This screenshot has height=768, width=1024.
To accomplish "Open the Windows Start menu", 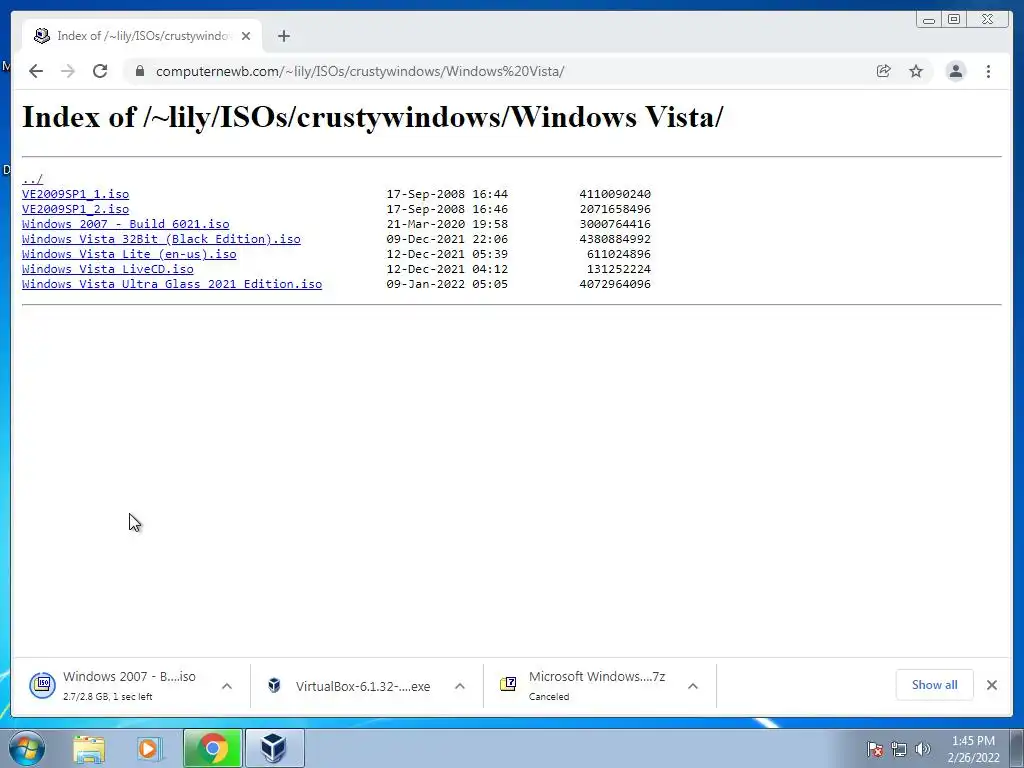I will click(x=27, y=748).
